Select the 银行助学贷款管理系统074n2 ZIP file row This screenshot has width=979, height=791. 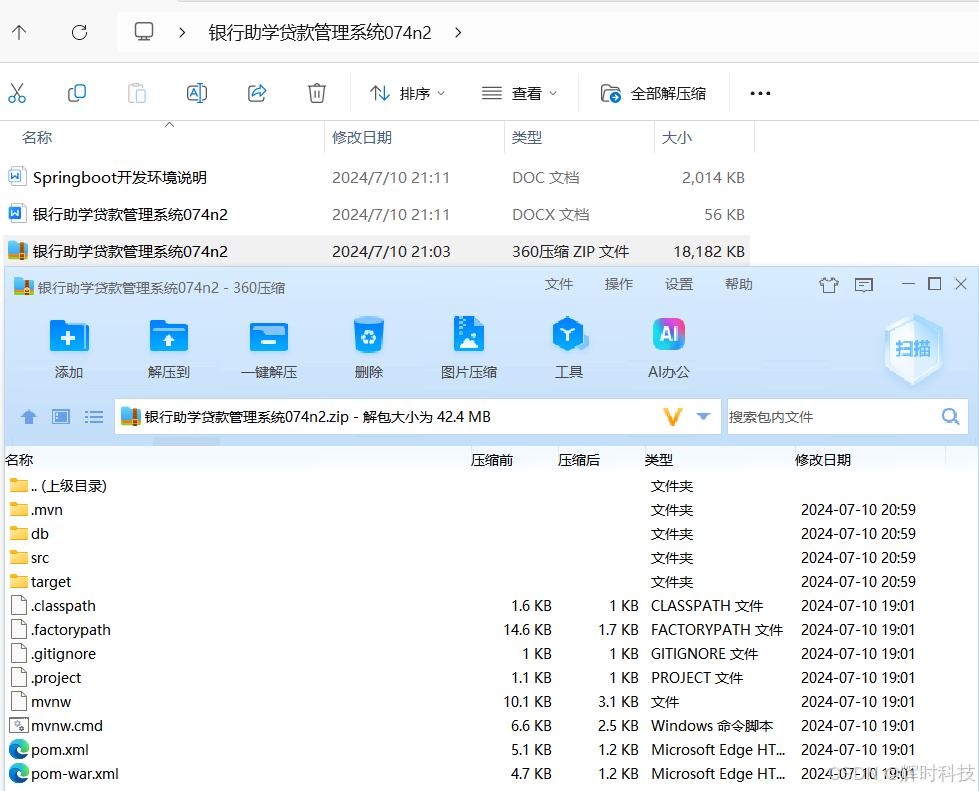[376, 251]
